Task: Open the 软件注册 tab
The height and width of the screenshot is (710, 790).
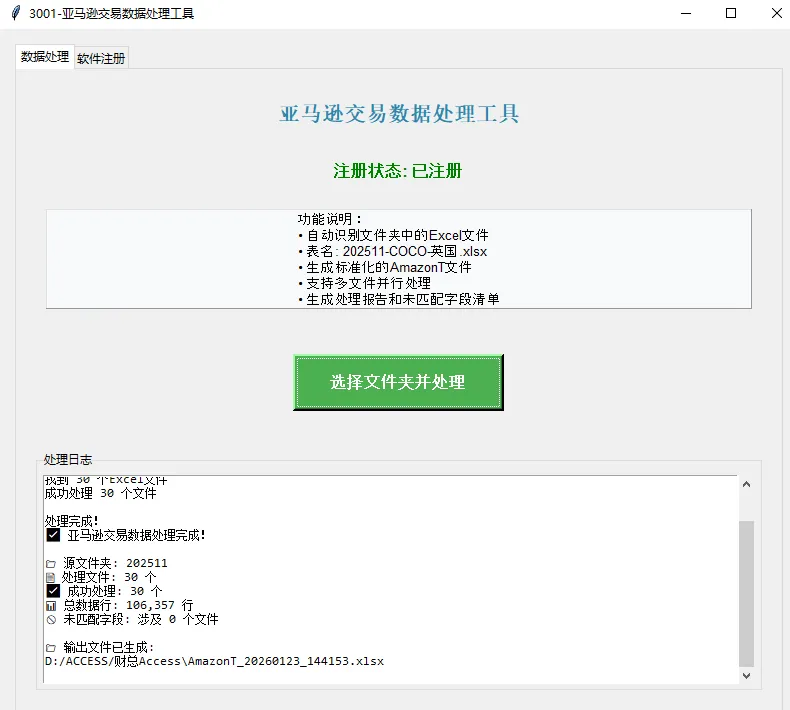Action: tap(101, 58)
